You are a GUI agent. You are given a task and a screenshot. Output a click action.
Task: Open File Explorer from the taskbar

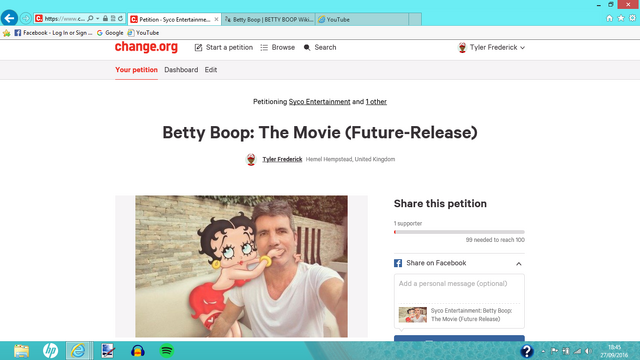21,351
